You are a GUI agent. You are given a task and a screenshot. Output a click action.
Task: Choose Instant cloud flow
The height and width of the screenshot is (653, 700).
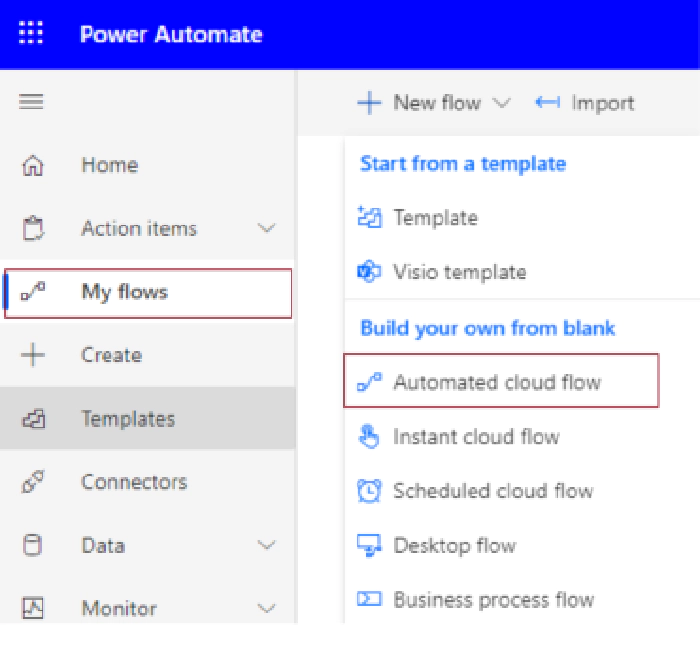(x=476, y=437)
